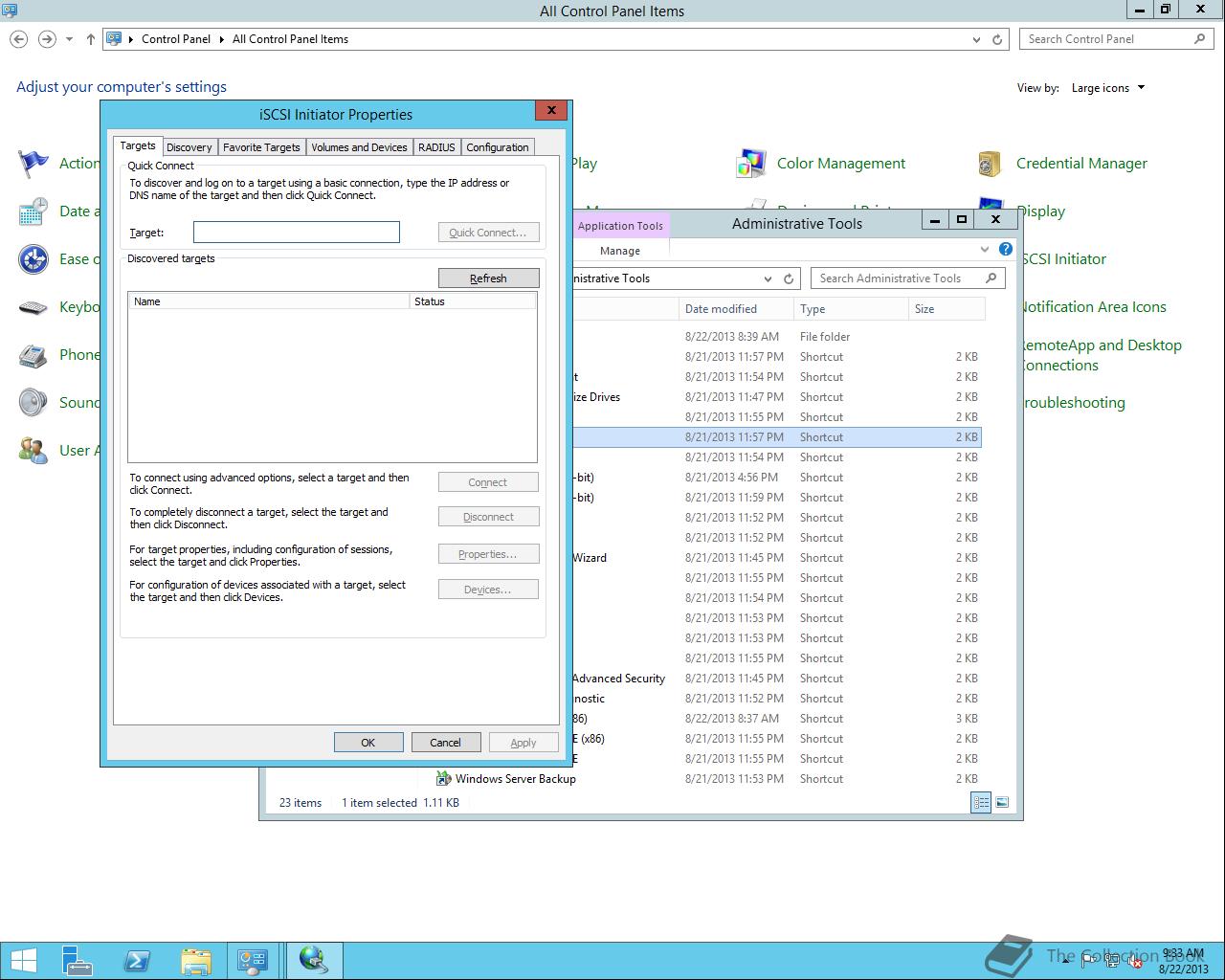
Task: Open the Credential Manager link
Action: [1081, 164]
